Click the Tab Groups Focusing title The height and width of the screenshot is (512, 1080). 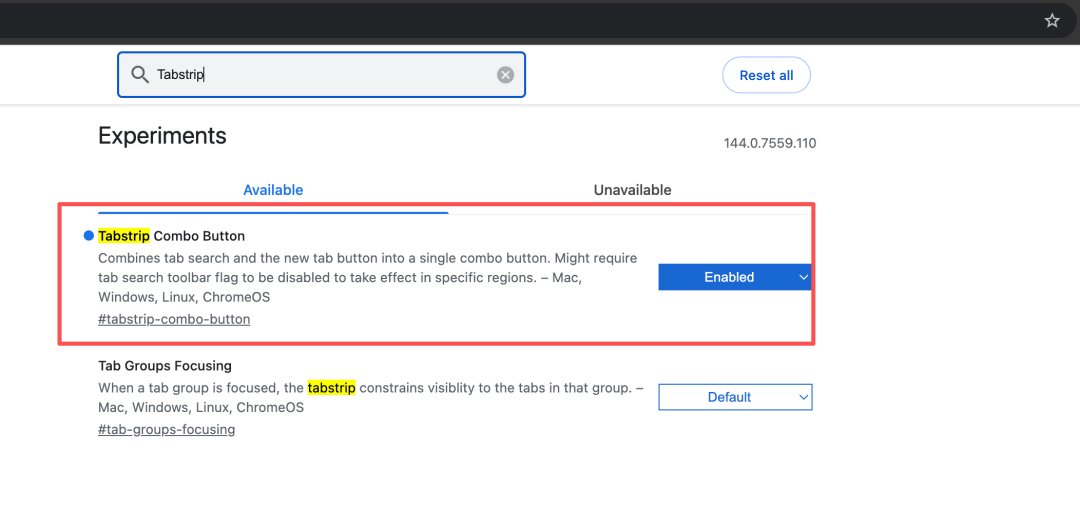click(165, 366)
